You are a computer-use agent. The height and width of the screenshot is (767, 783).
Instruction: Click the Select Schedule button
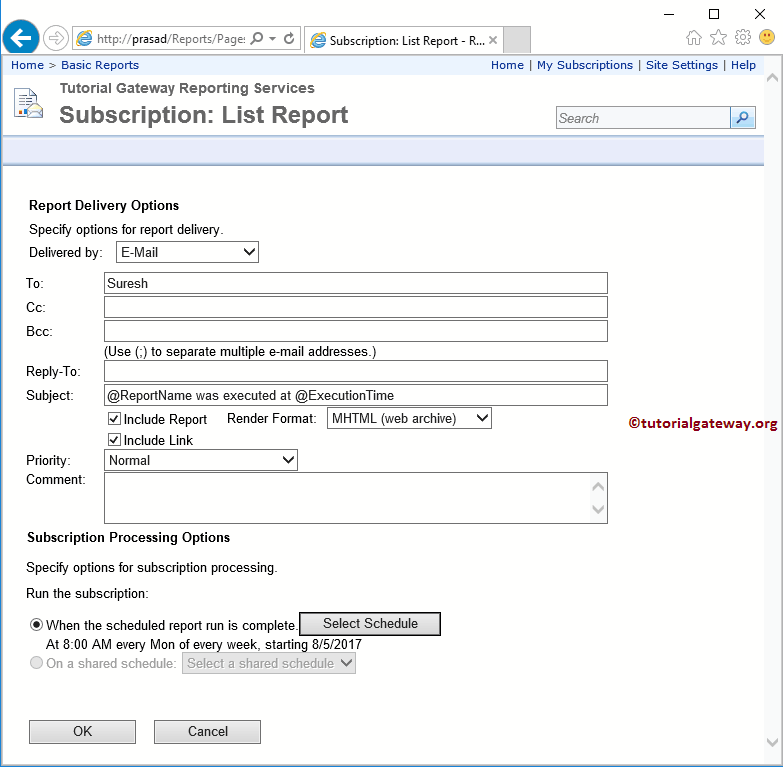[x=370, y=624]
